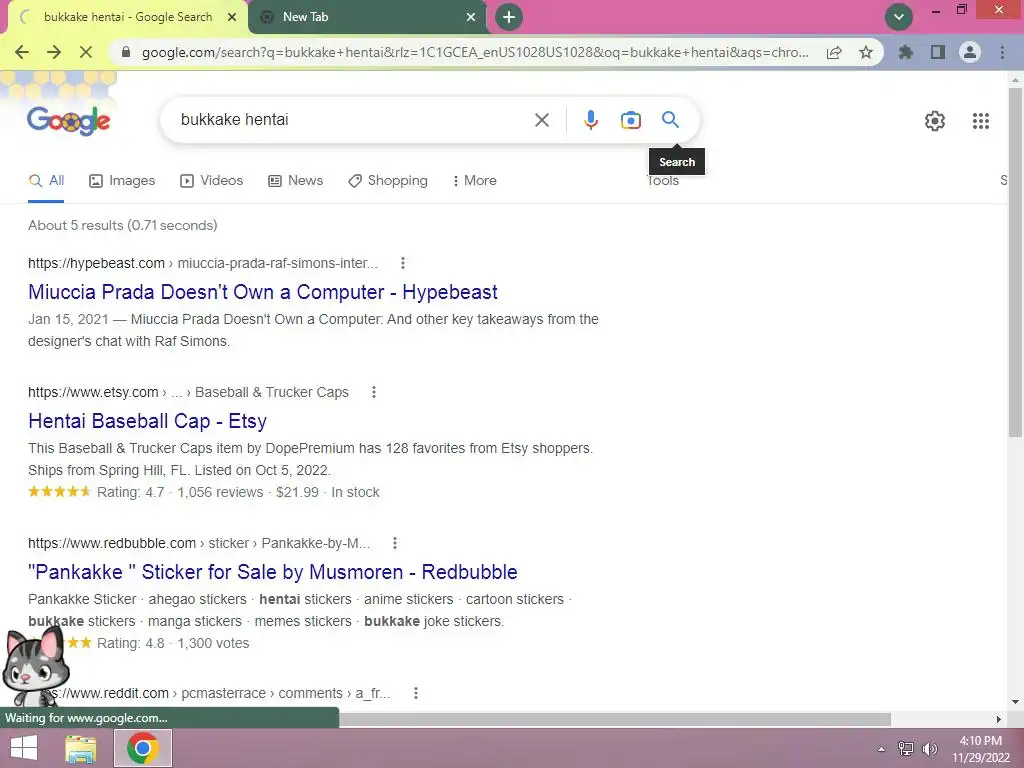Stop loading the page
This screenshot has height=768, width=1024.
(86, 52)
